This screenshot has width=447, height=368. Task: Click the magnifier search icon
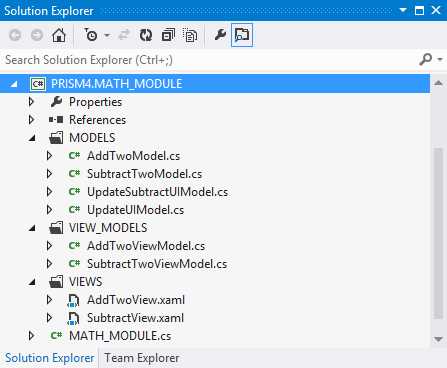point(426,60)
